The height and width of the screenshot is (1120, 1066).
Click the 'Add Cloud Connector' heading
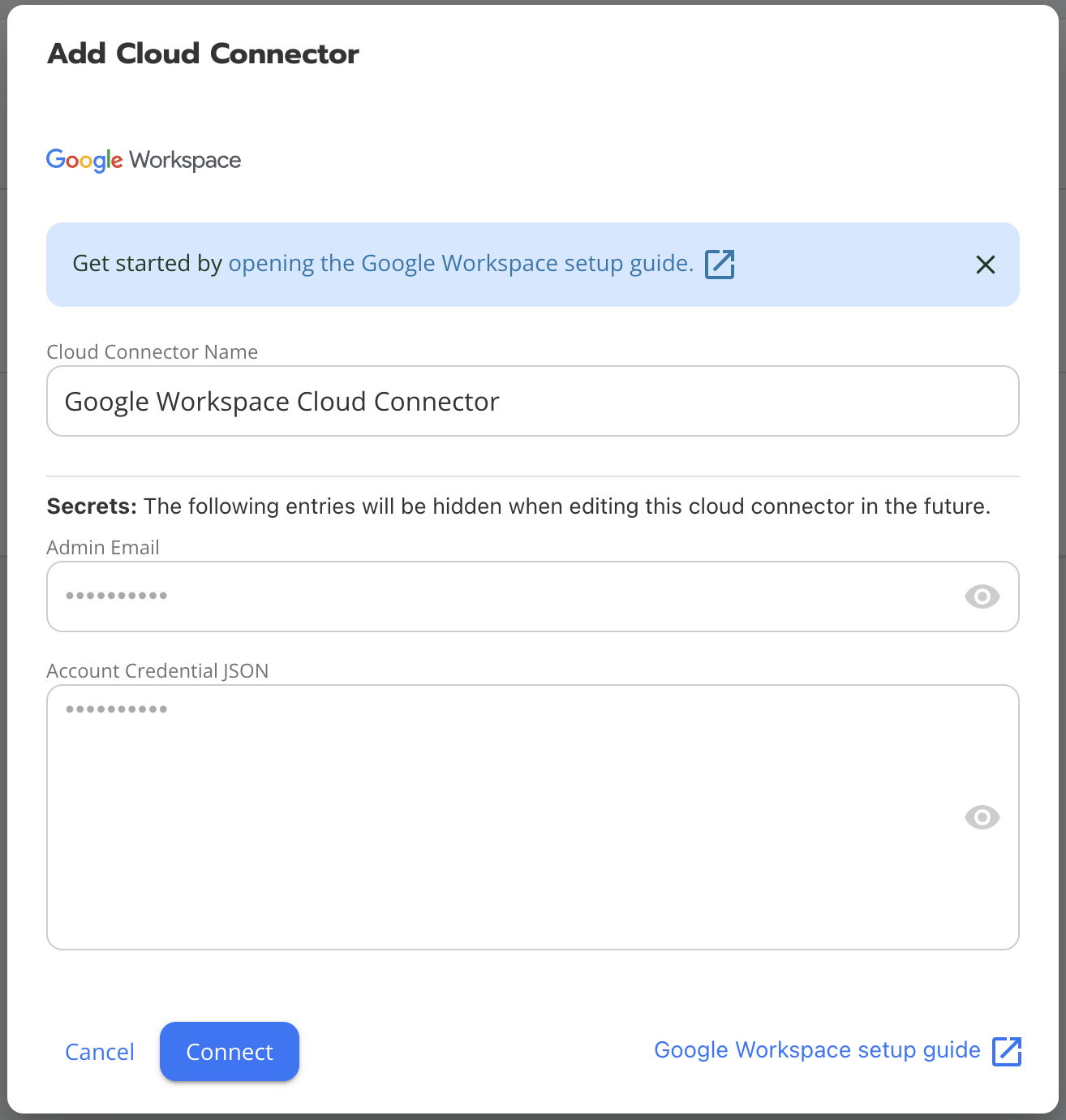(x=203, y=54)
